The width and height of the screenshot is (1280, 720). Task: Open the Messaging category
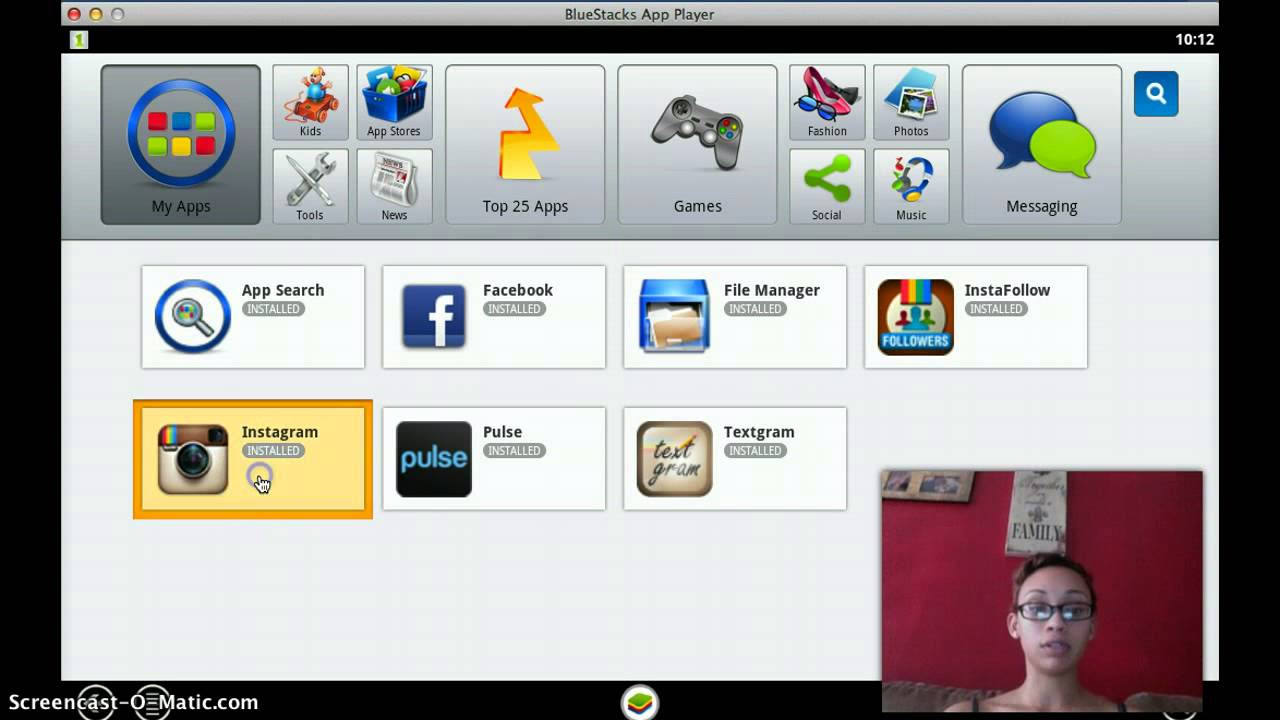click(1041, 145)
